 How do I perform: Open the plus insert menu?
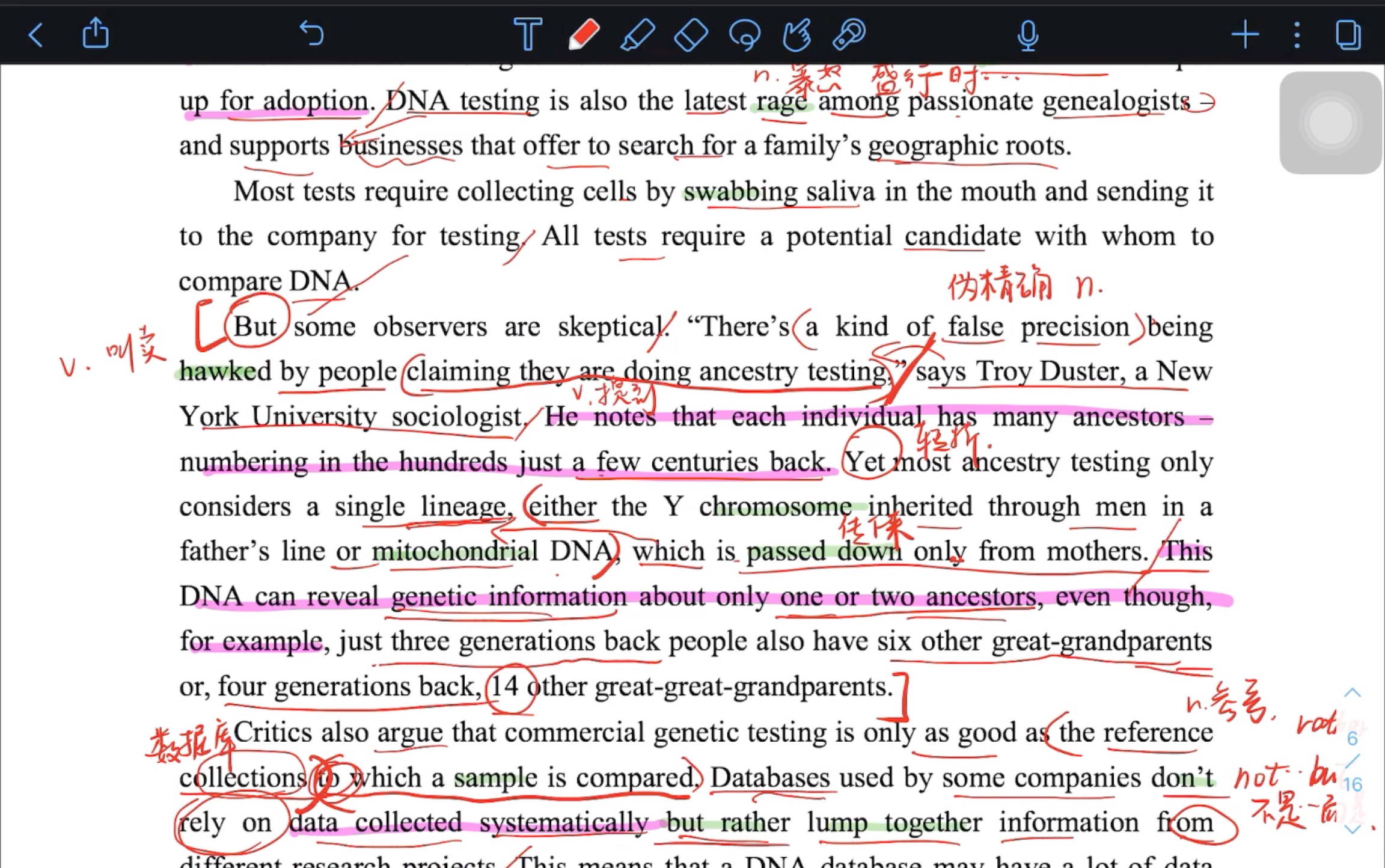tap(1245, 35)
